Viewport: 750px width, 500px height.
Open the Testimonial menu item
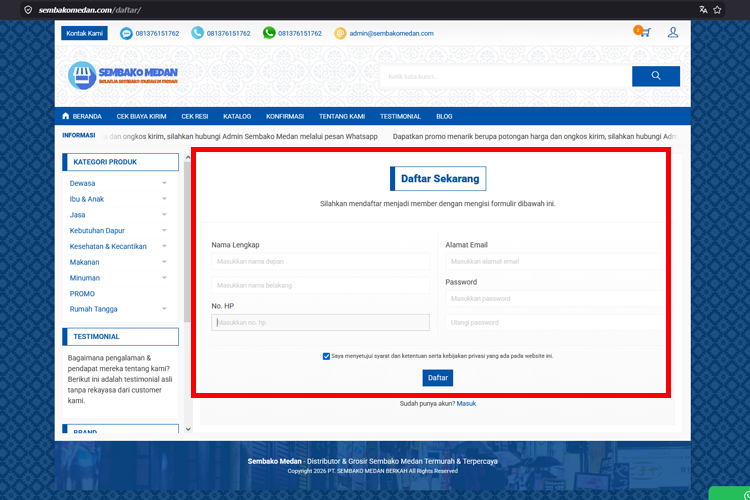(400, 116)
